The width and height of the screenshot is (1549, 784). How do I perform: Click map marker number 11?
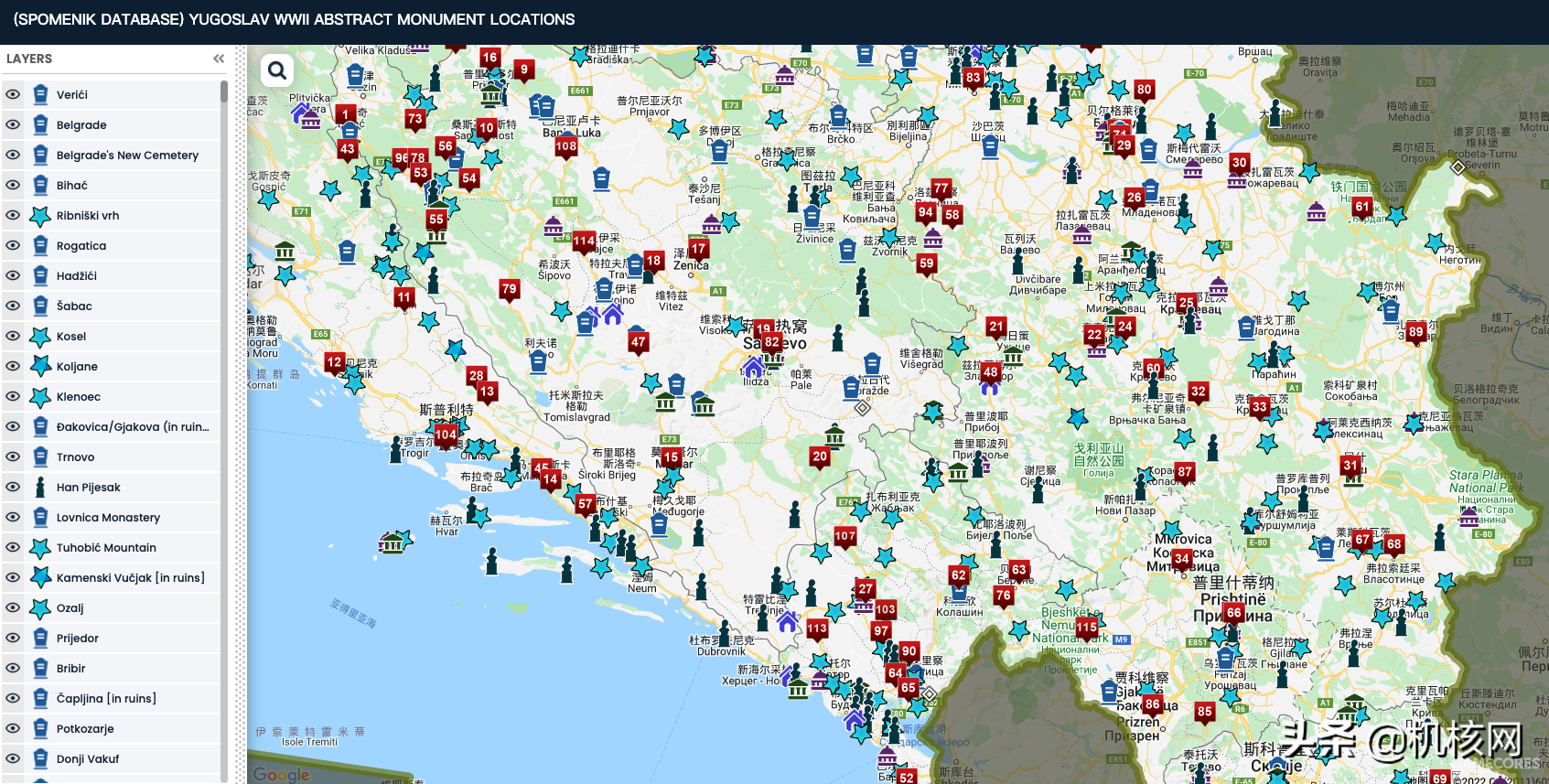403,298
